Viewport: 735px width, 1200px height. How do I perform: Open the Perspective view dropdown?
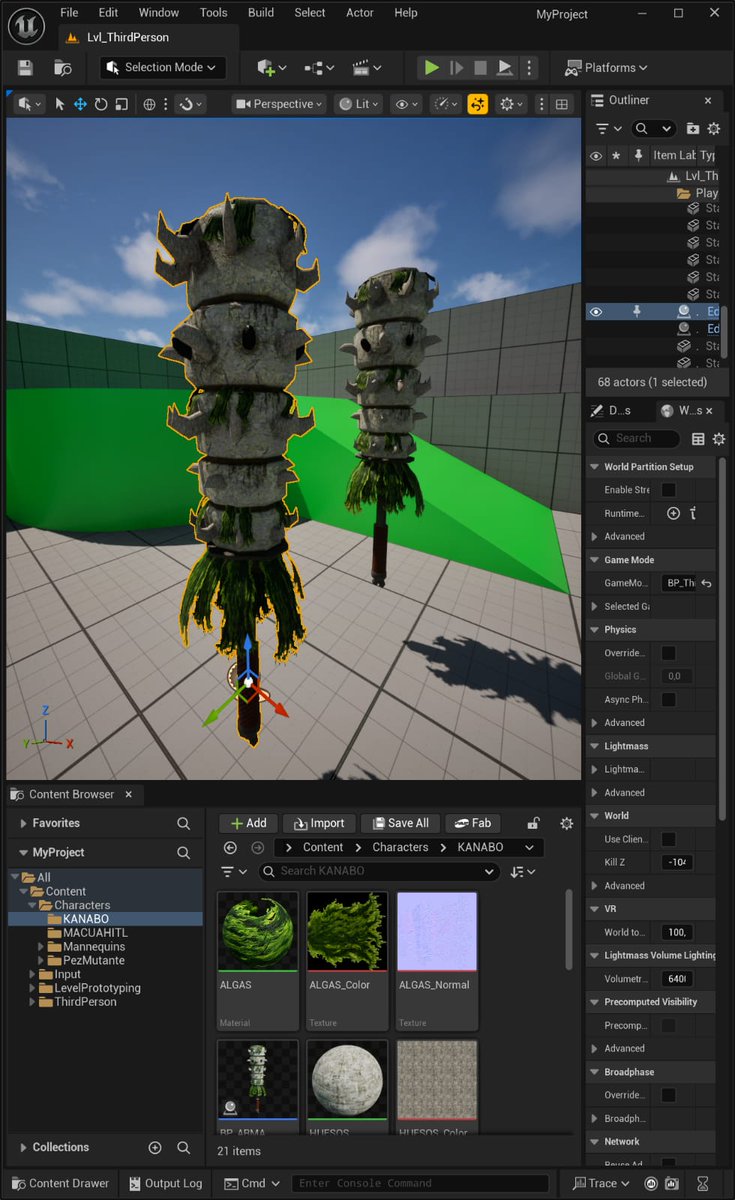(280, 104)
